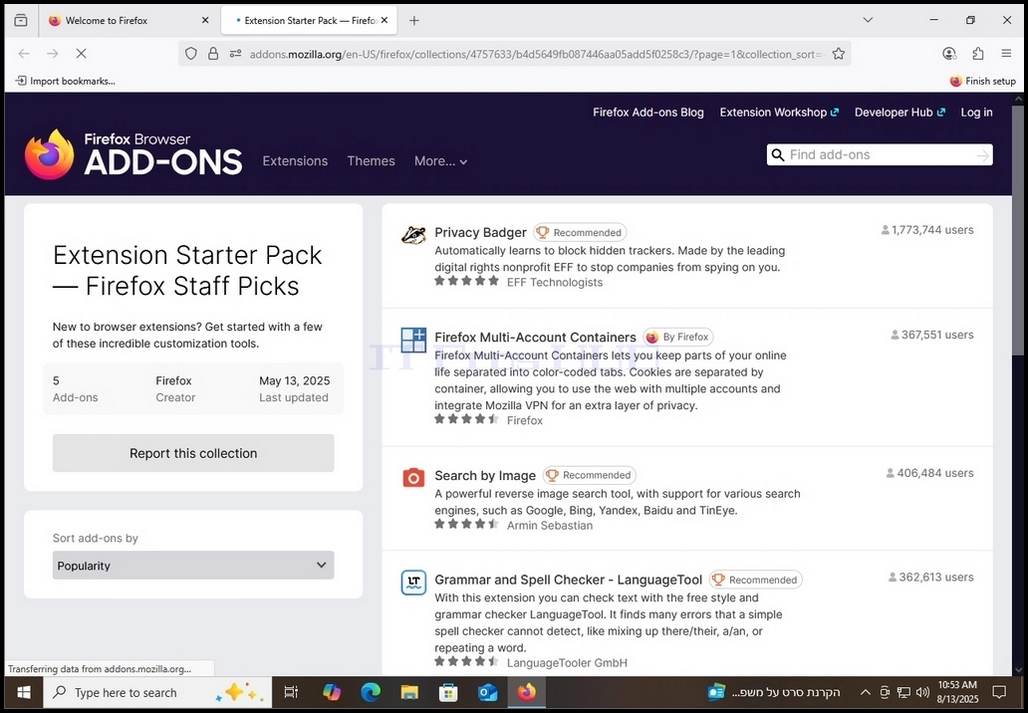Switch to the Welcome to Firefox tab

pyautogui.click(x=128, y=20)
